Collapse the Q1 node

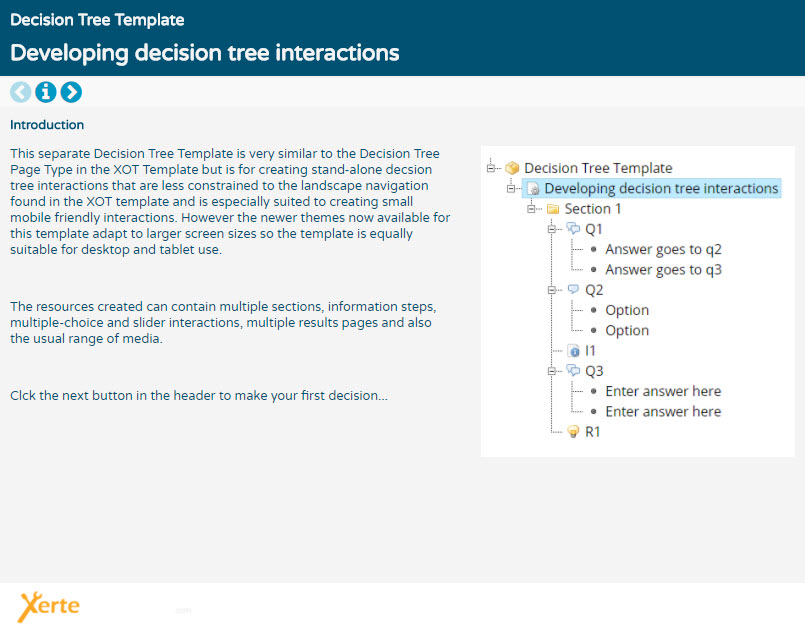[551, 229]
